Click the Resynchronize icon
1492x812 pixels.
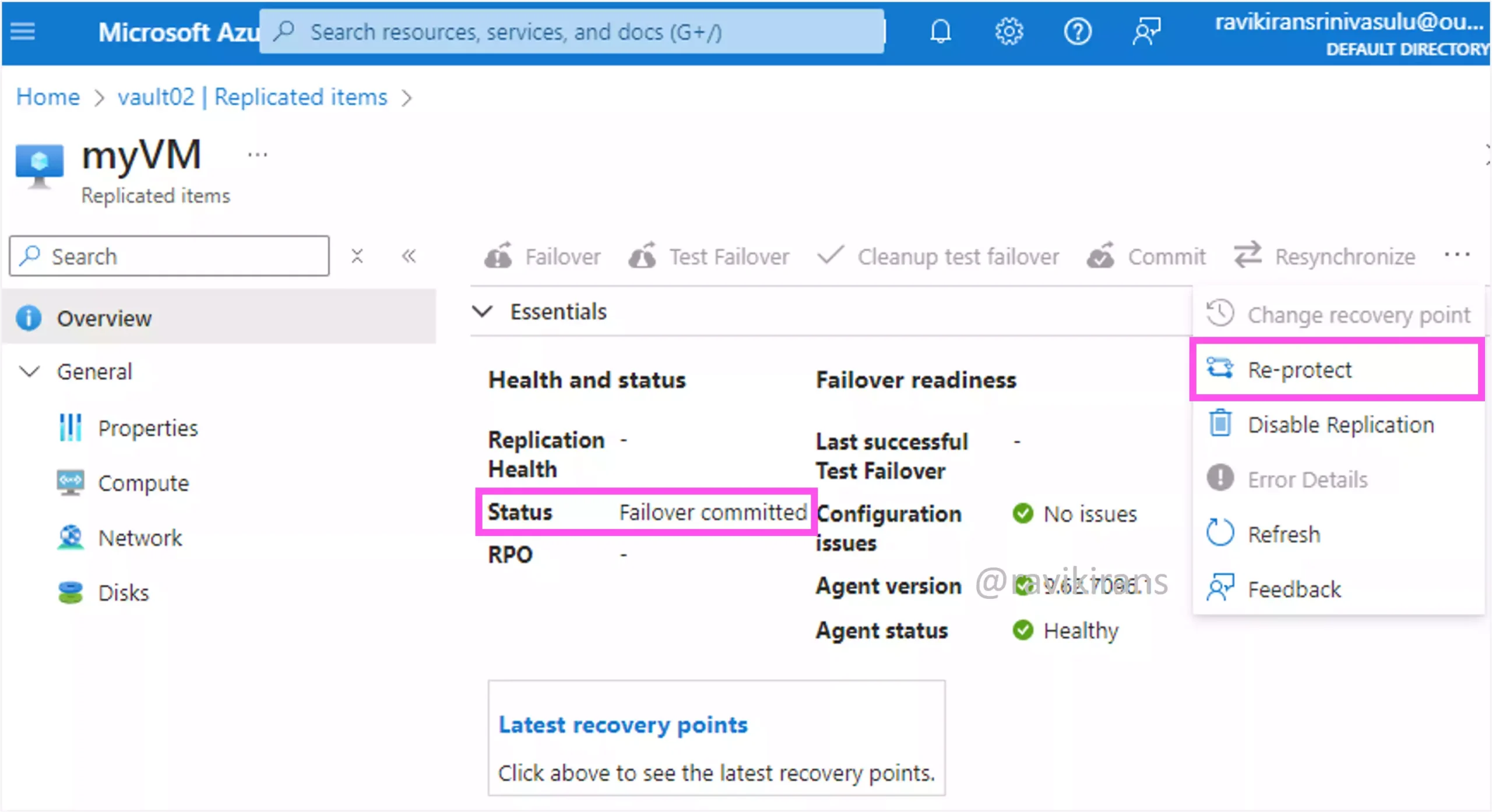(1247, 257)
